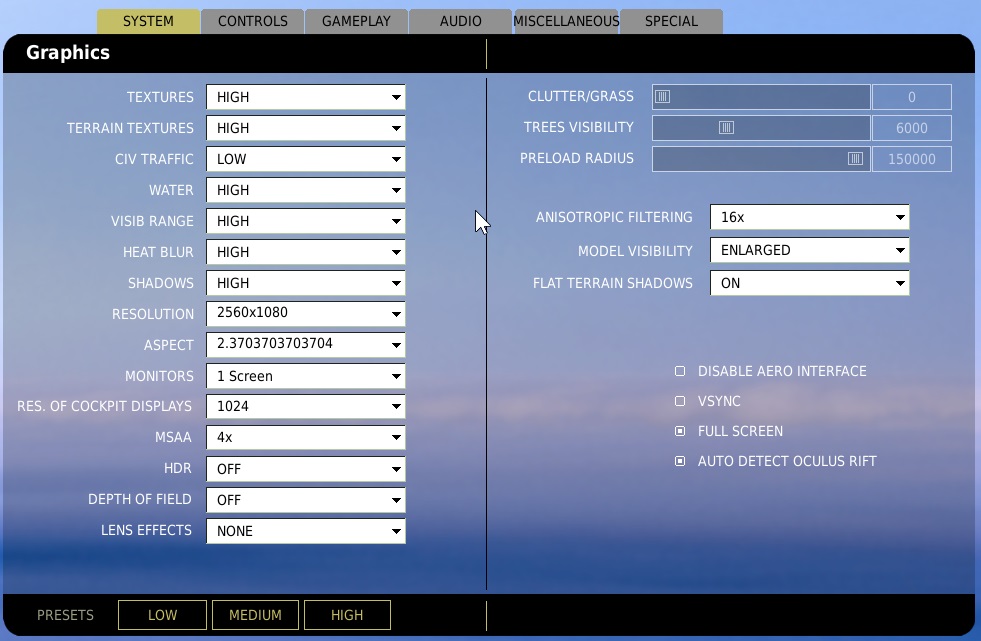The image size is (981, 641).
Task: Toggle the FULL SCREEN checkbox
Action: pyautogui.click(x=680, y=431)
